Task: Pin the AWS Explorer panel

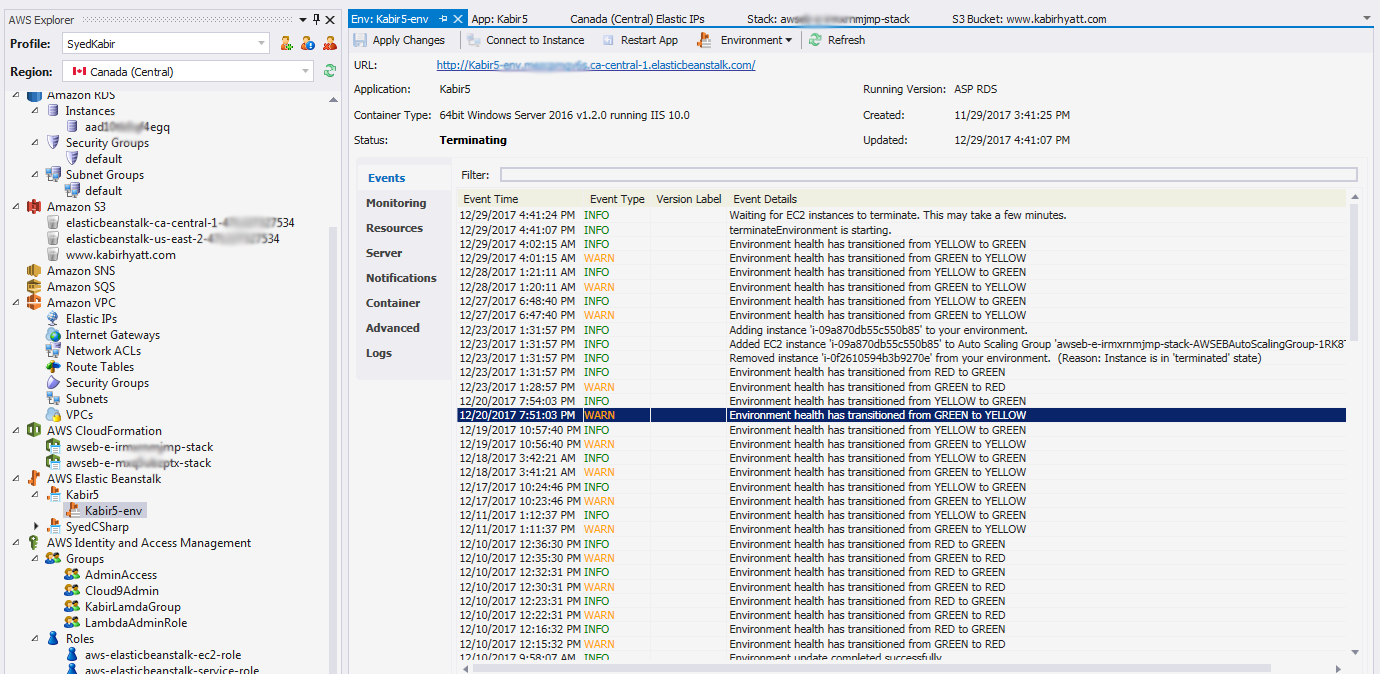Action: pyautogui.click(x=317, y=19)
